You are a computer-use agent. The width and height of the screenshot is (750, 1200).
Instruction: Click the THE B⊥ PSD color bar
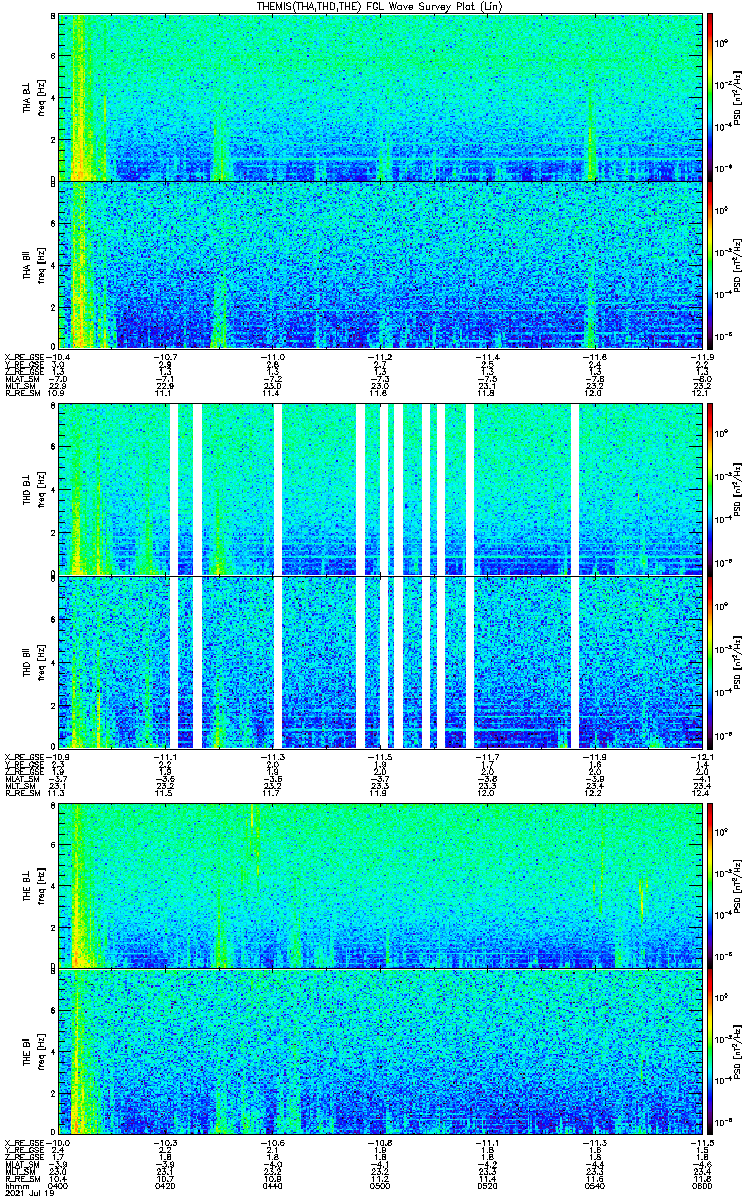(x=711, y=885)
